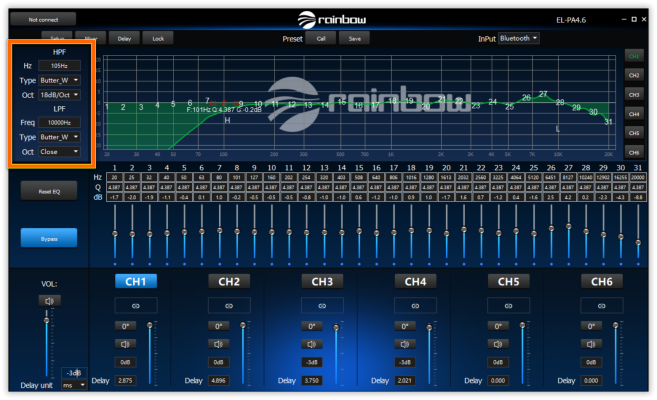Image resolution: width=657 pixels, height=400 pixels.
Task: Show the CH1 curve from the graph side tabs
Action: (634, 56)
